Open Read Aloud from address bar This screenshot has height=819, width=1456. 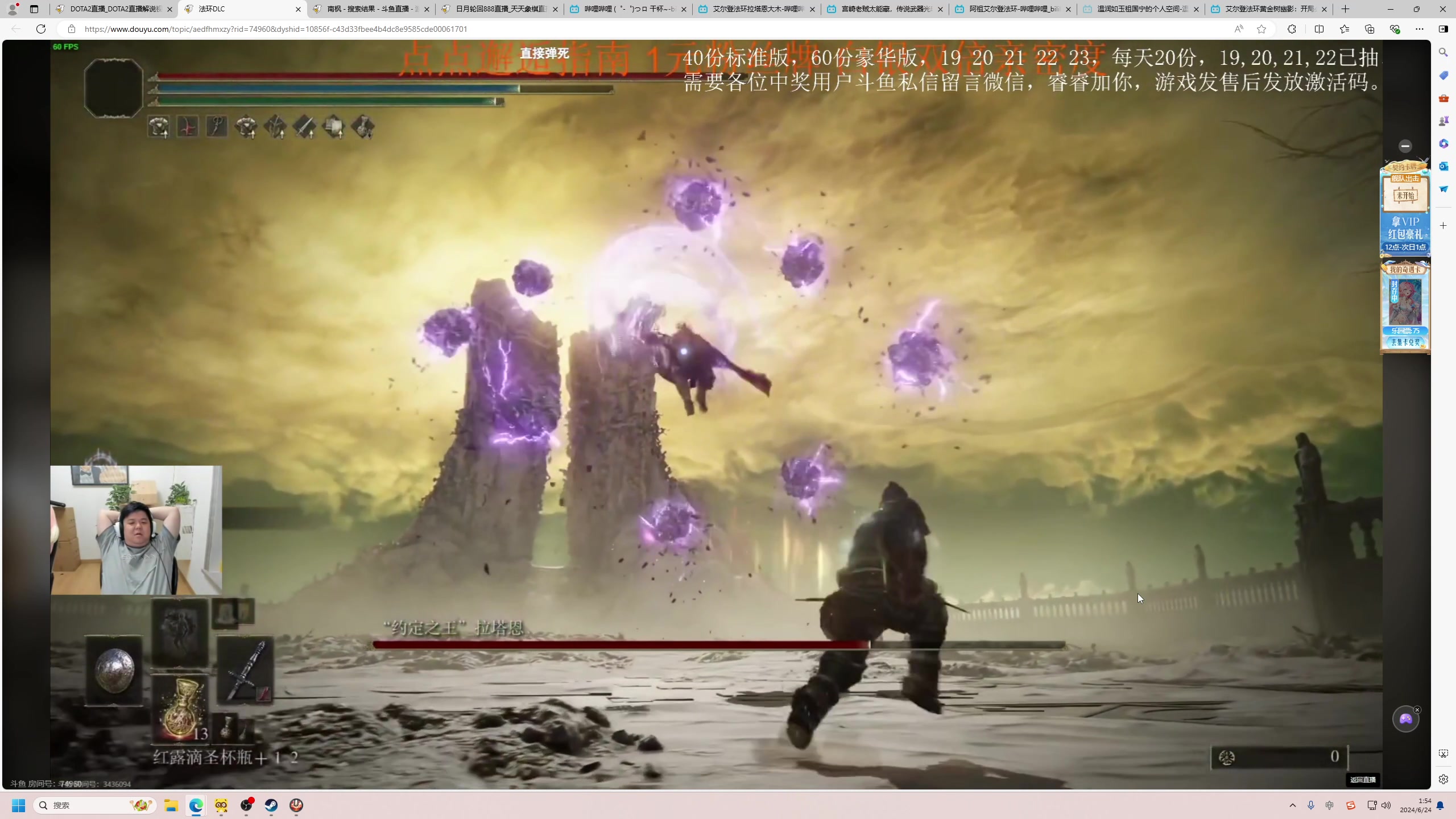[x=1238, y=29]
